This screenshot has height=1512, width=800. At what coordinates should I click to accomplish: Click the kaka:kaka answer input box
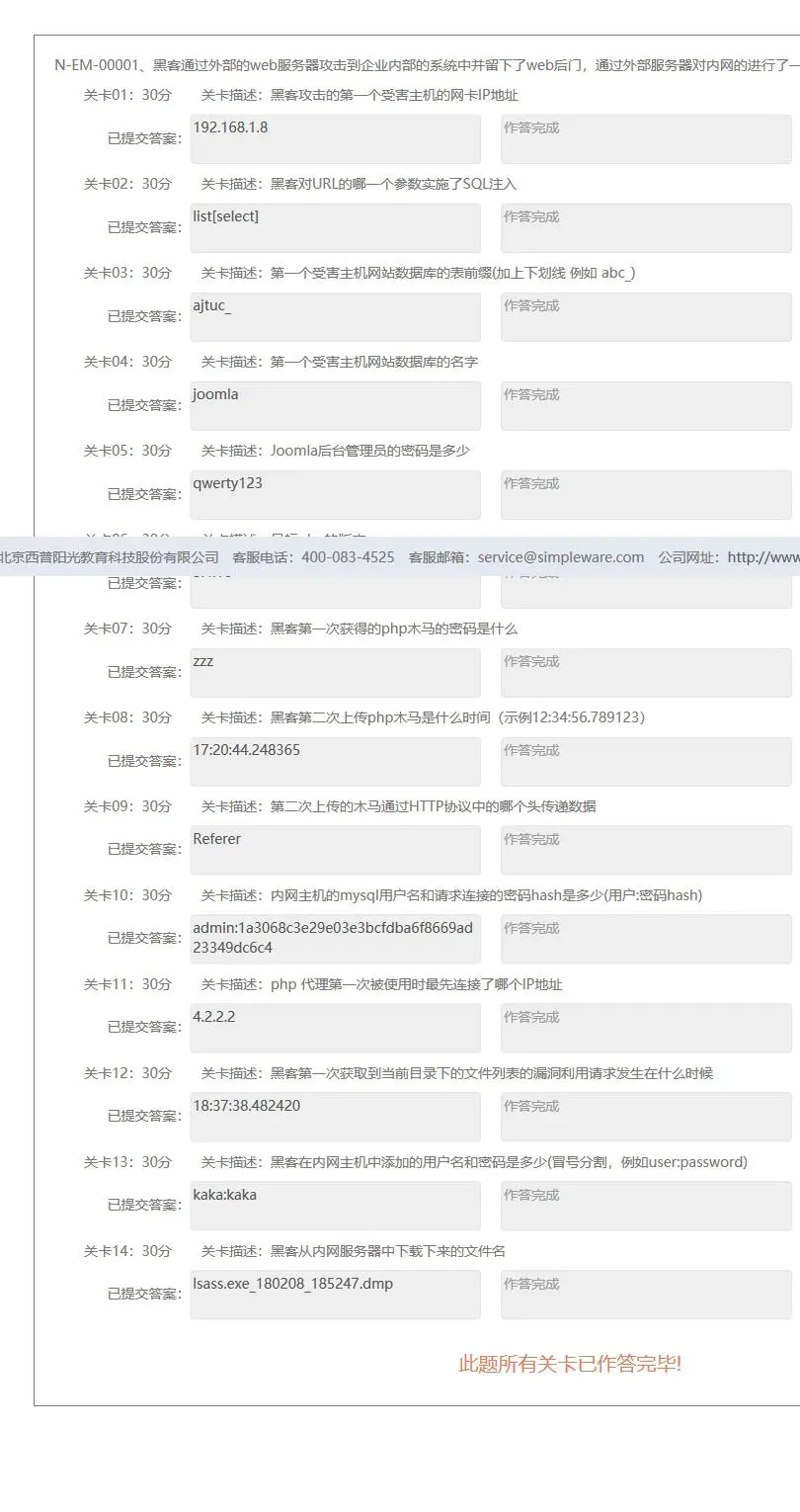(x=335, y=1206)
